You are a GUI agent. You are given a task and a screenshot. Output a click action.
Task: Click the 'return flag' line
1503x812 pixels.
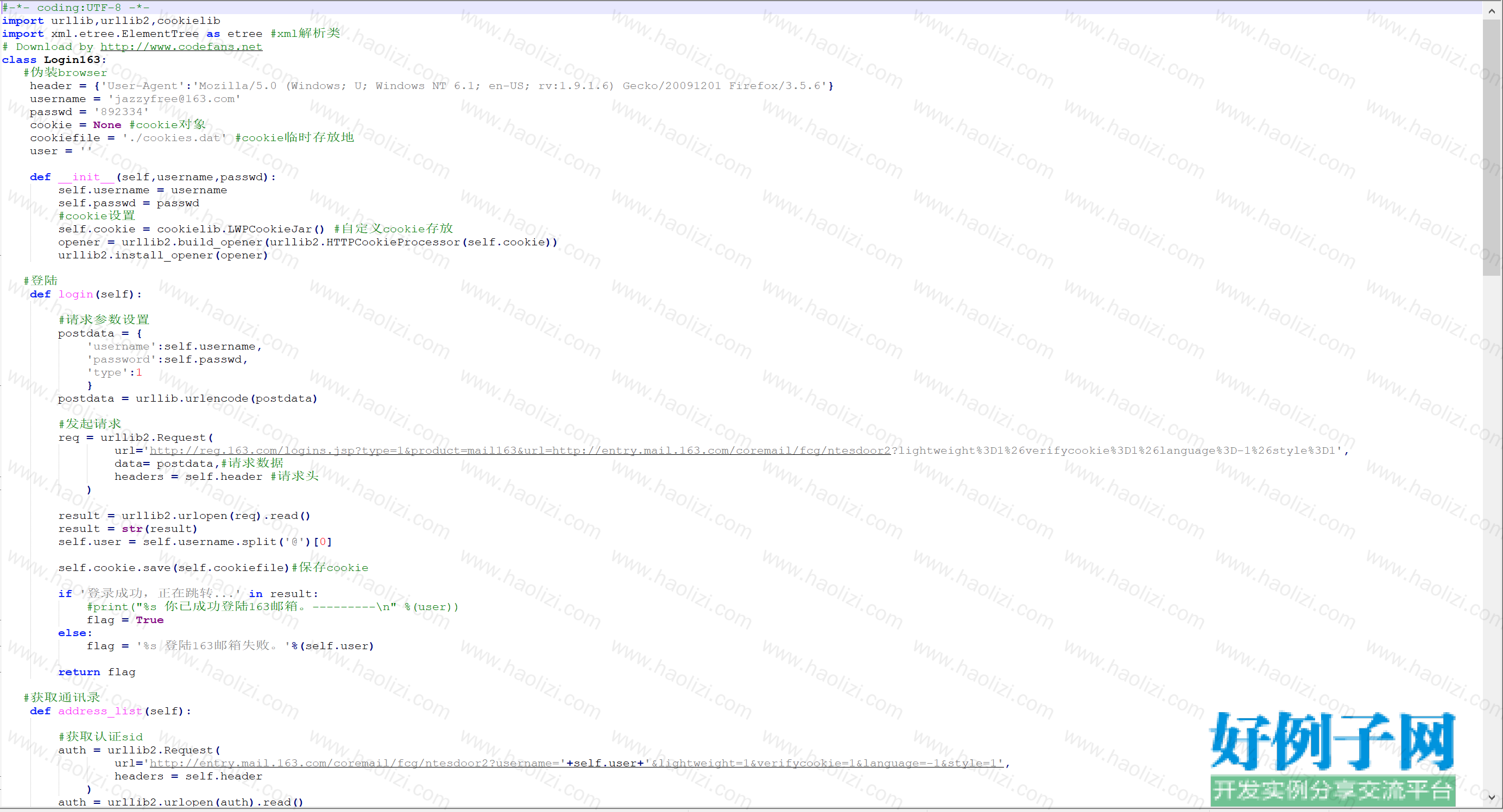coord(97,672)
